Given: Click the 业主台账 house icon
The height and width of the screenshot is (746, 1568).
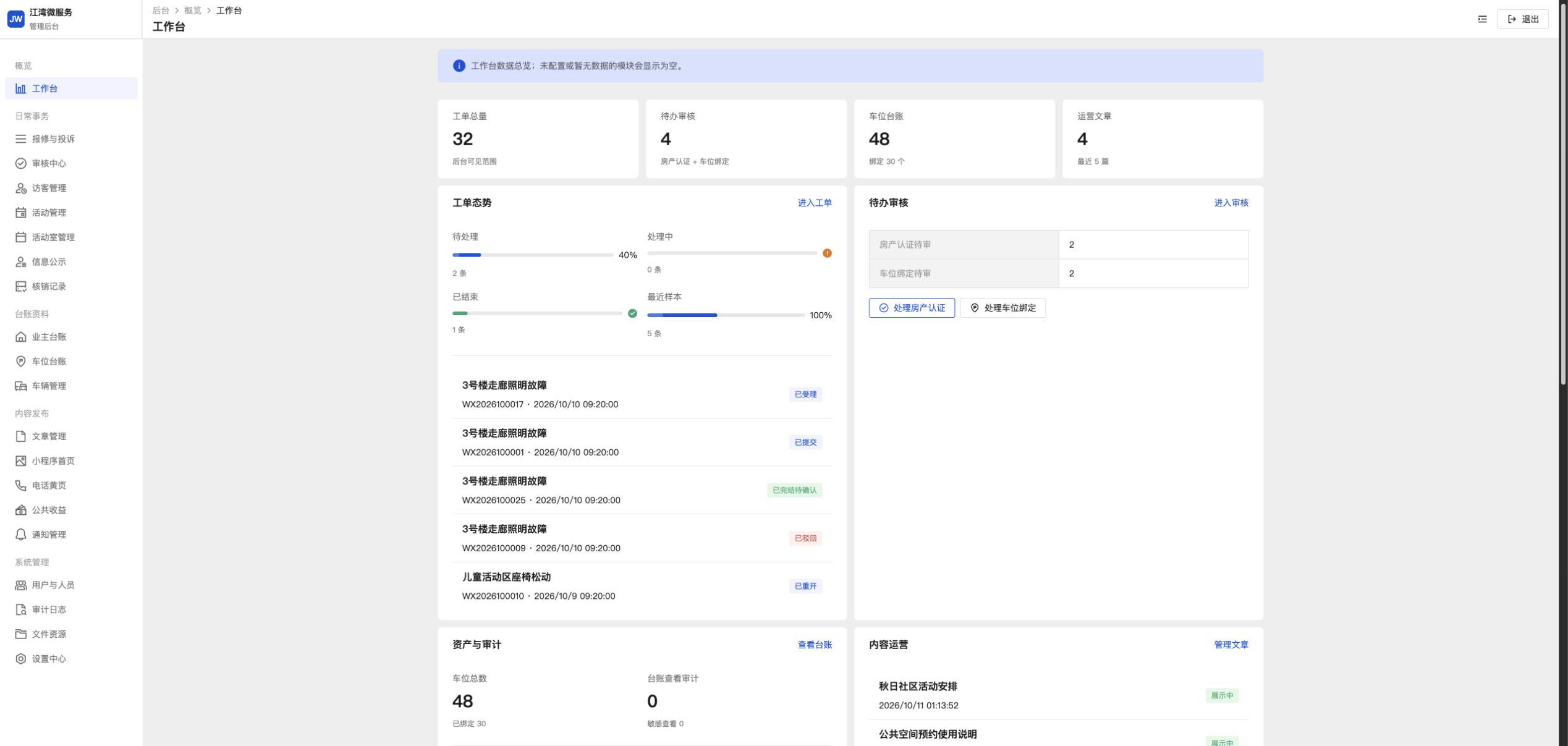Looking at the screenshot, I should [20, 337].
